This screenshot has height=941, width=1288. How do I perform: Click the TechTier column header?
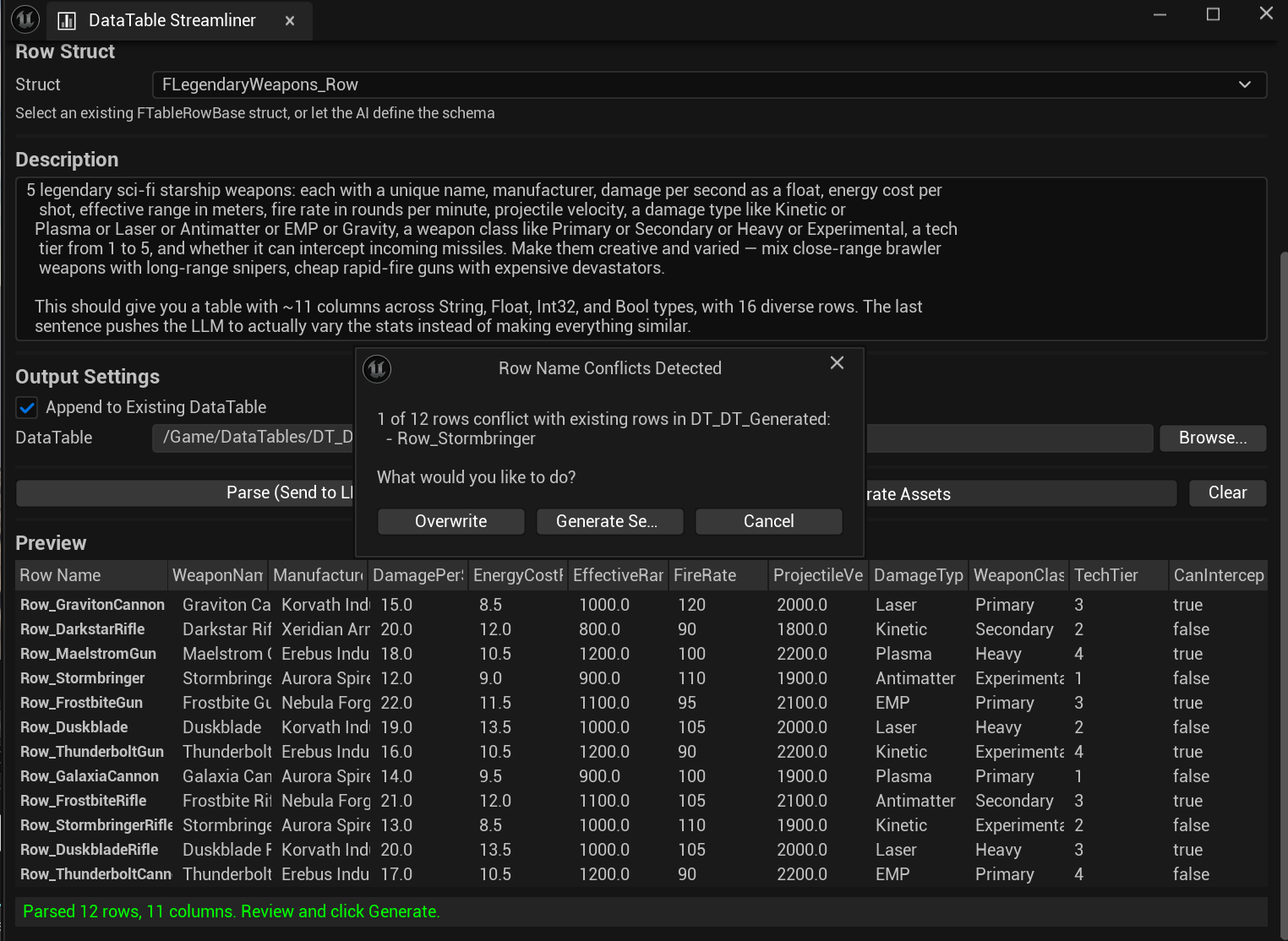[x=1117, y=575]
